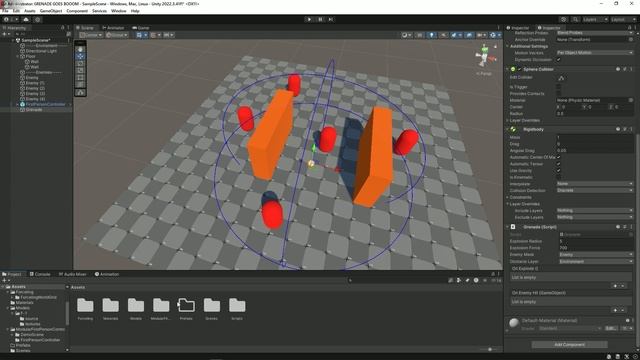
Task: Switch to the Game tab
Action: click(141, 28)
